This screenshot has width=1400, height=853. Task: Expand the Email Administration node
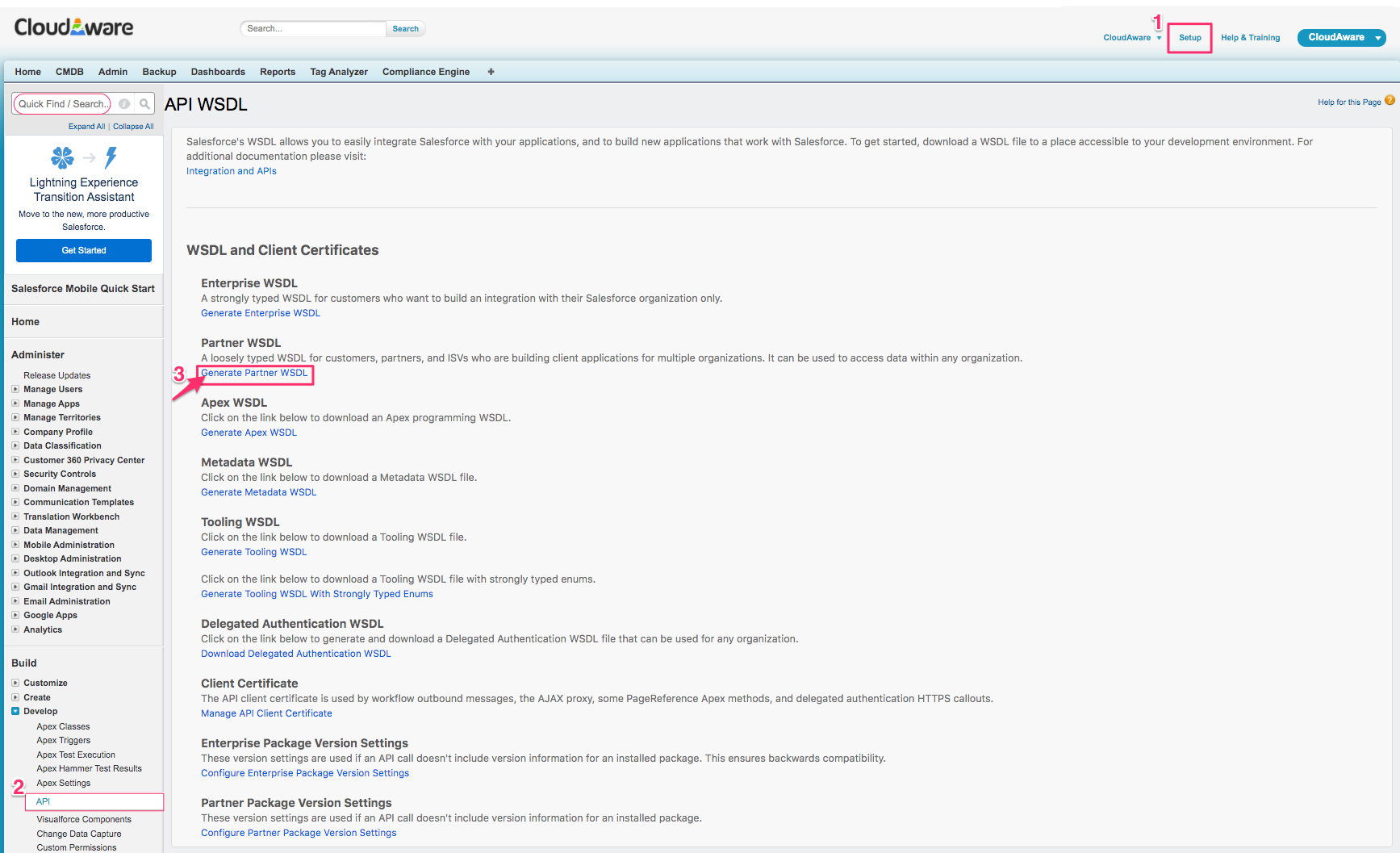(15, 601)
